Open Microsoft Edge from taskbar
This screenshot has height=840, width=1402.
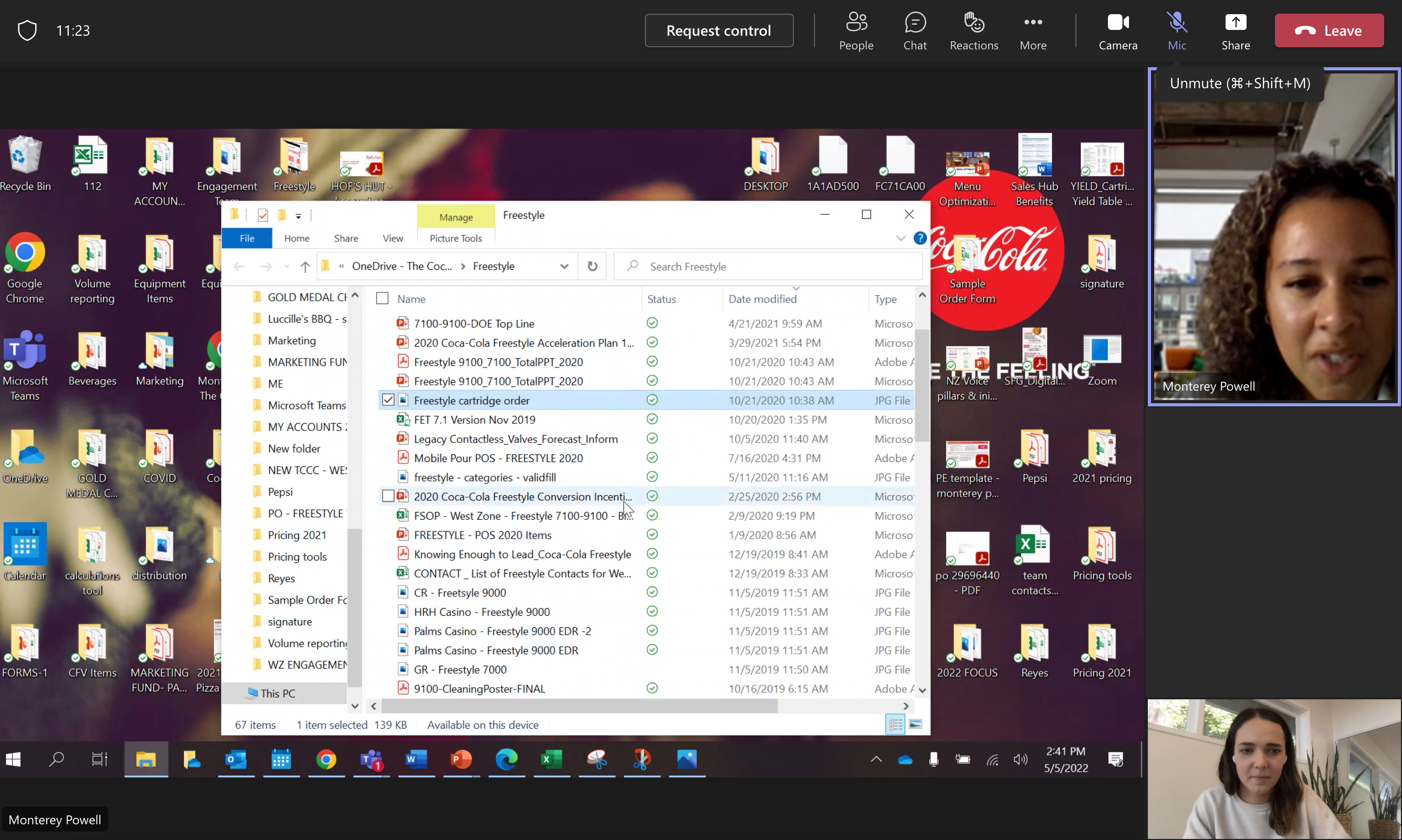(x=507, y=760)
